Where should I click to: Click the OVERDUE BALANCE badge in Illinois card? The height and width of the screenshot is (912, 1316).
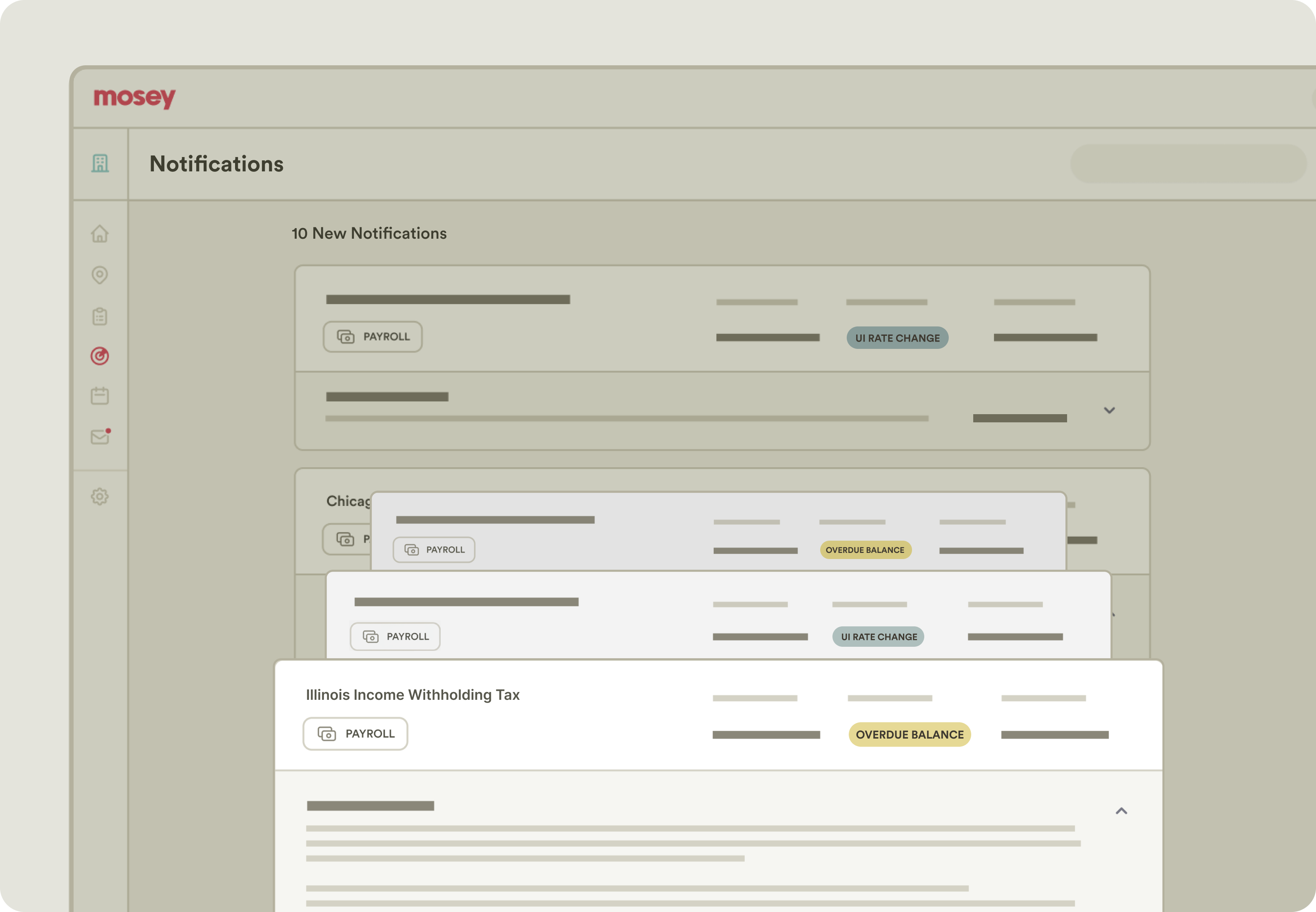pos(909,735)
